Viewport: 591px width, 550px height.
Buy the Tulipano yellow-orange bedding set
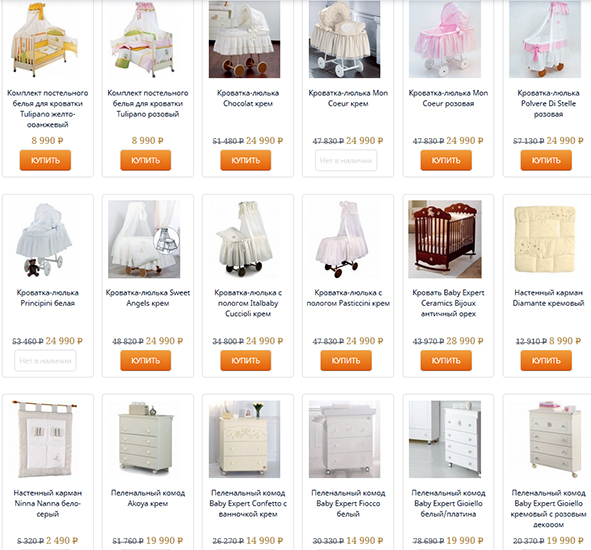45,160
